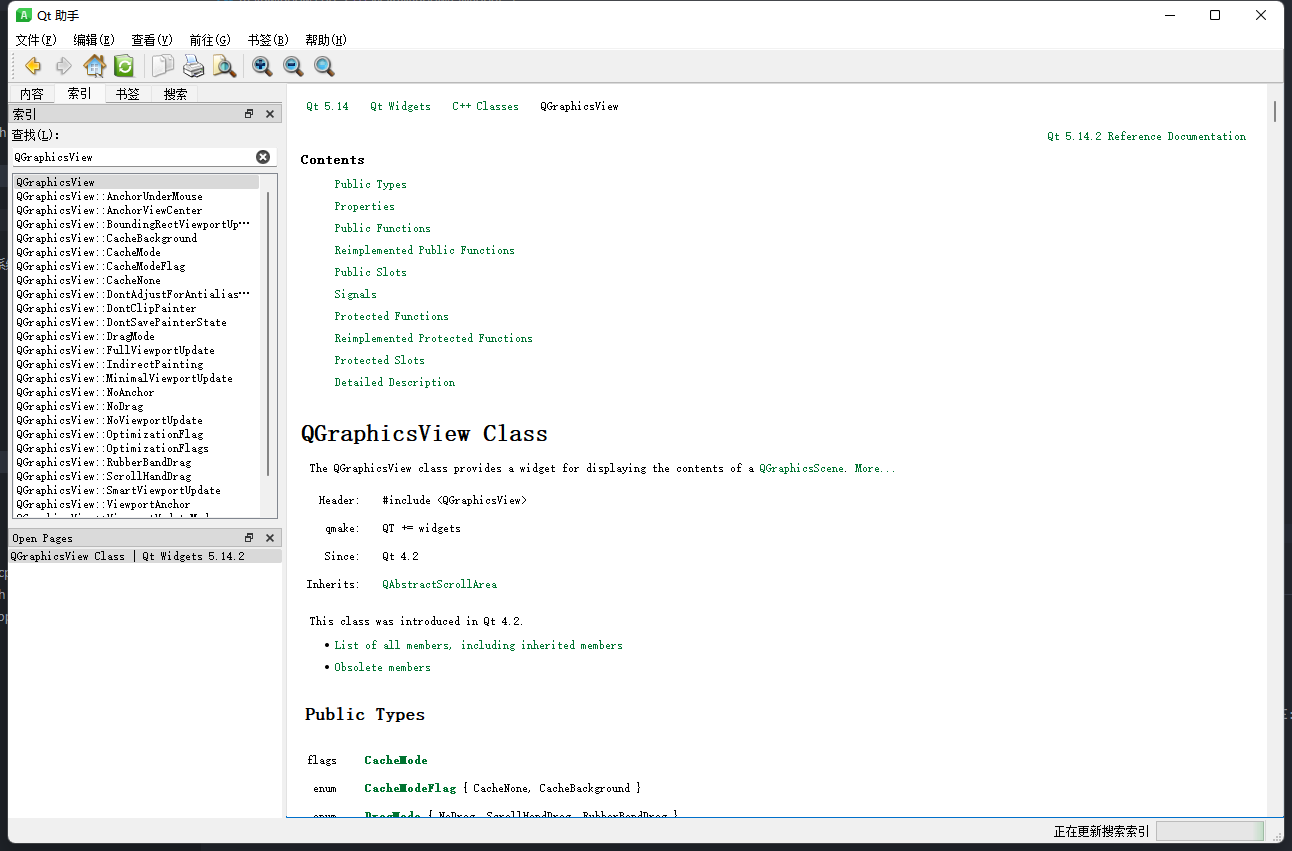Open Qt 5.14.2 Reference Documentation link
This screenshot has width=1292, height=851.
(x=1147, y=136)
